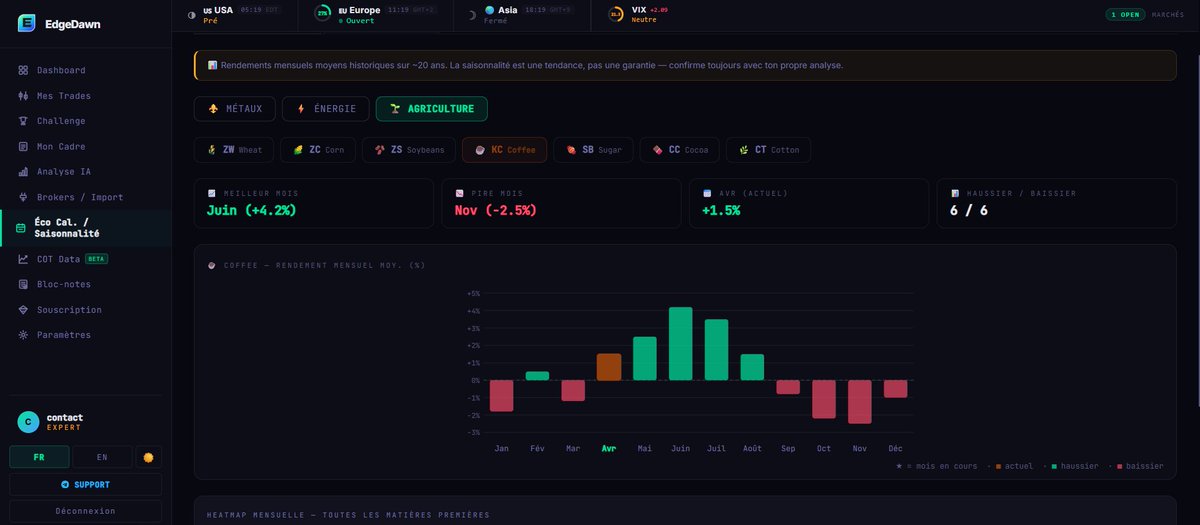The width and height of the screenshot is (1200, 525).
Task: Click the VIX gauge ring icon
Action: pyautogui.click(x=617, y=14)
